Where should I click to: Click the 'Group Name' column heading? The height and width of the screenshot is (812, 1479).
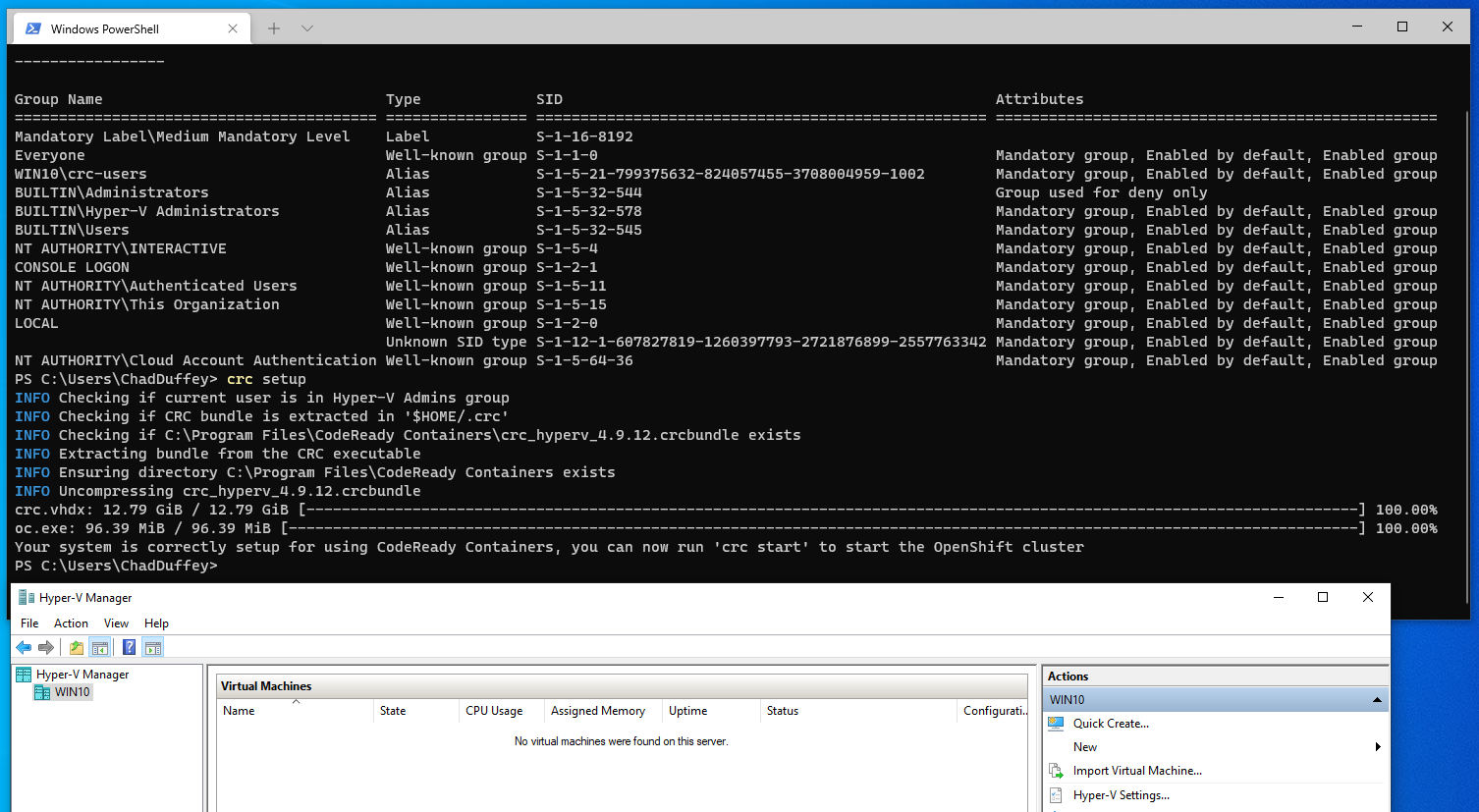point(58,99)
